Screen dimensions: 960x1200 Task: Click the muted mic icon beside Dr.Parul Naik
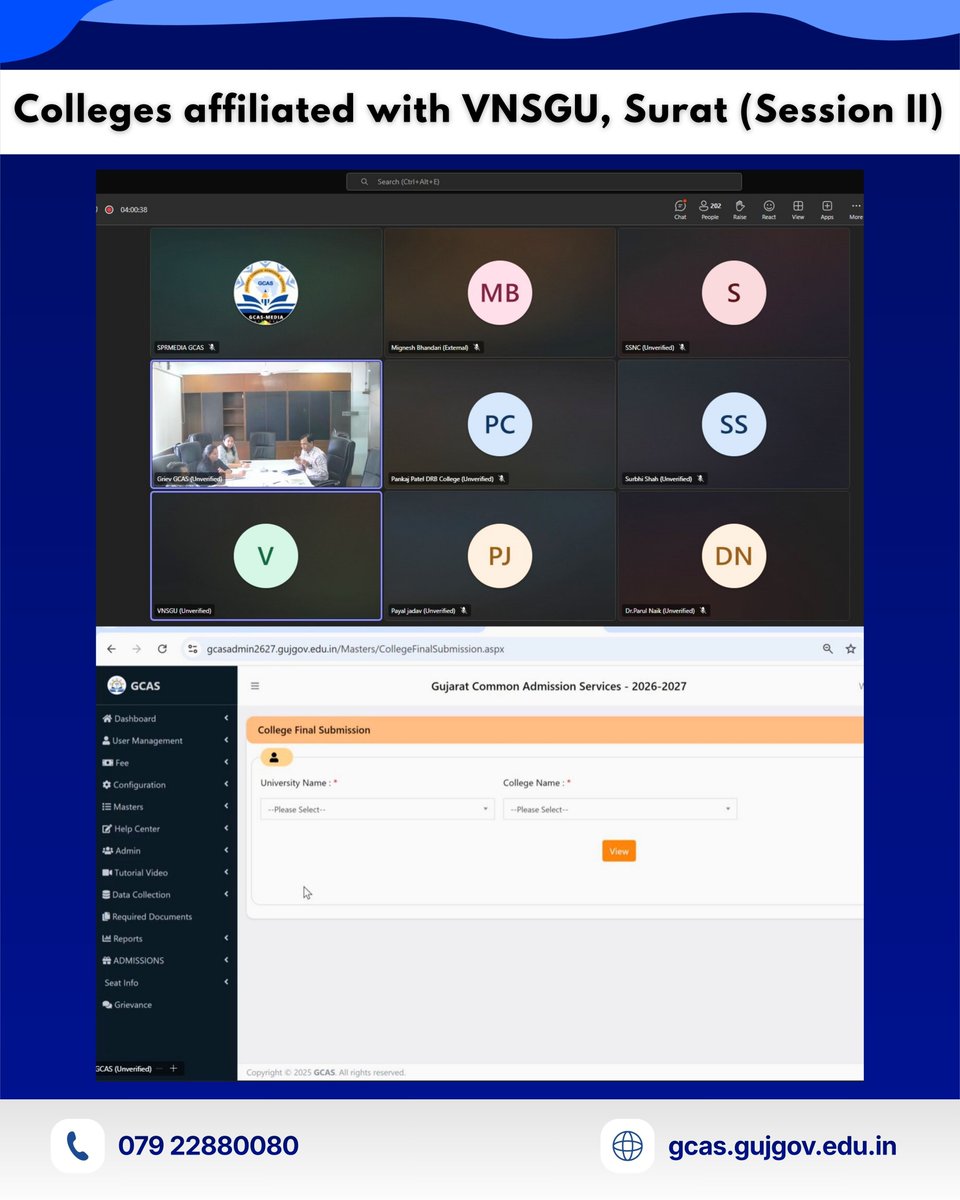[703, 610]
